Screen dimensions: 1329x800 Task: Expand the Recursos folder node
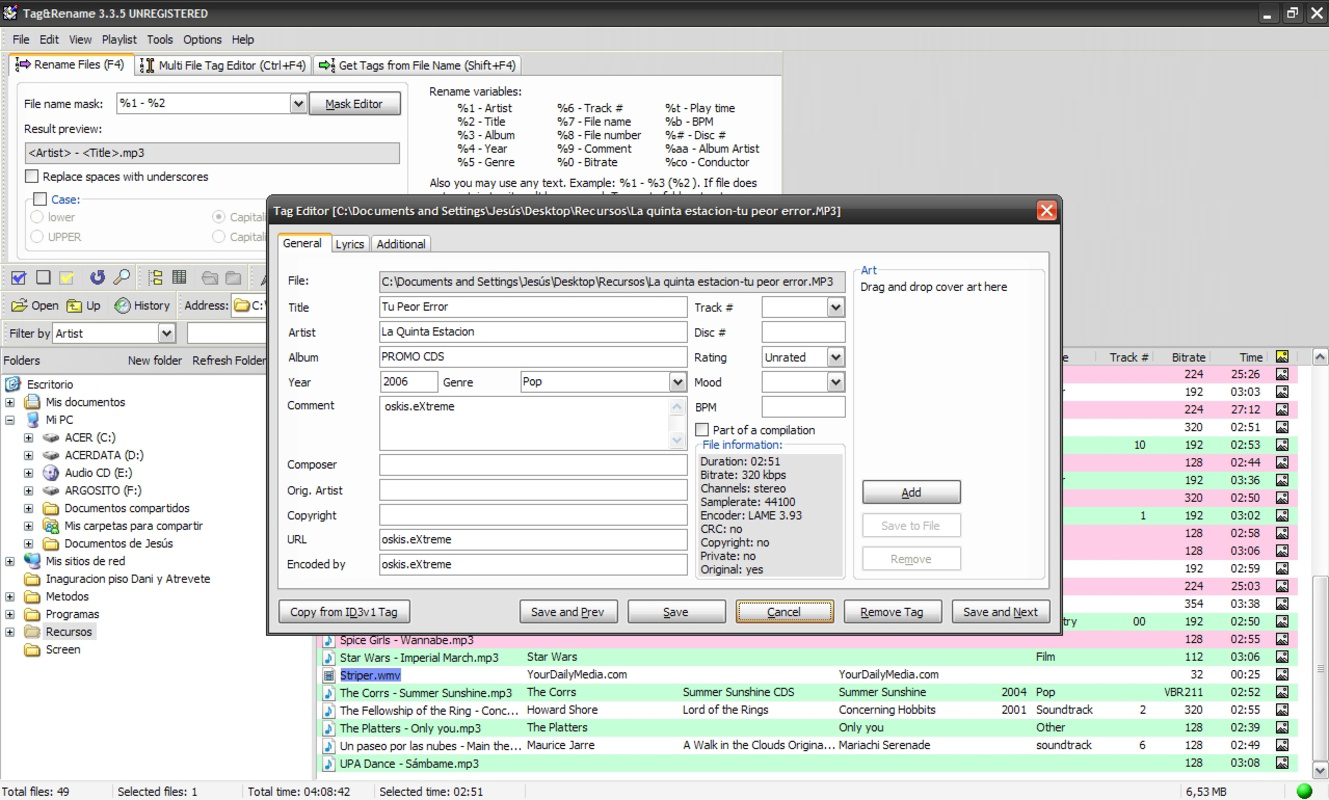tap(10, 632)
